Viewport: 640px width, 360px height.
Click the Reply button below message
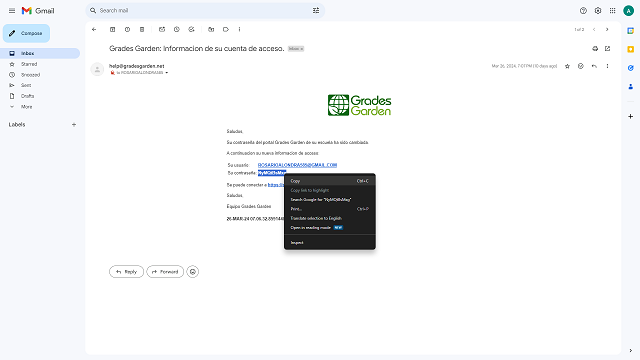[127, 272]
